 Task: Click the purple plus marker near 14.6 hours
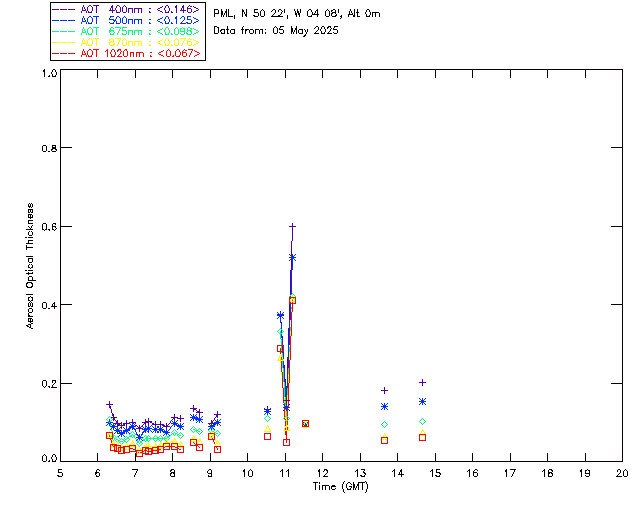422,383
